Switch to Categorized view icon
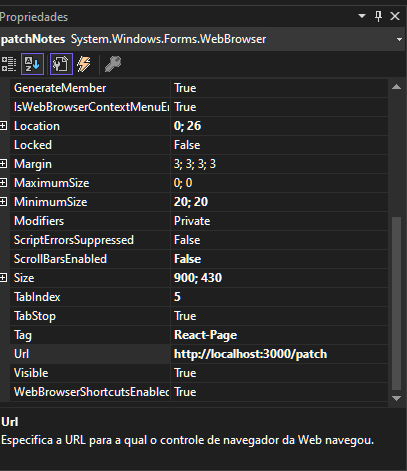The image size is (407, 471). click(x=9, y=64)
